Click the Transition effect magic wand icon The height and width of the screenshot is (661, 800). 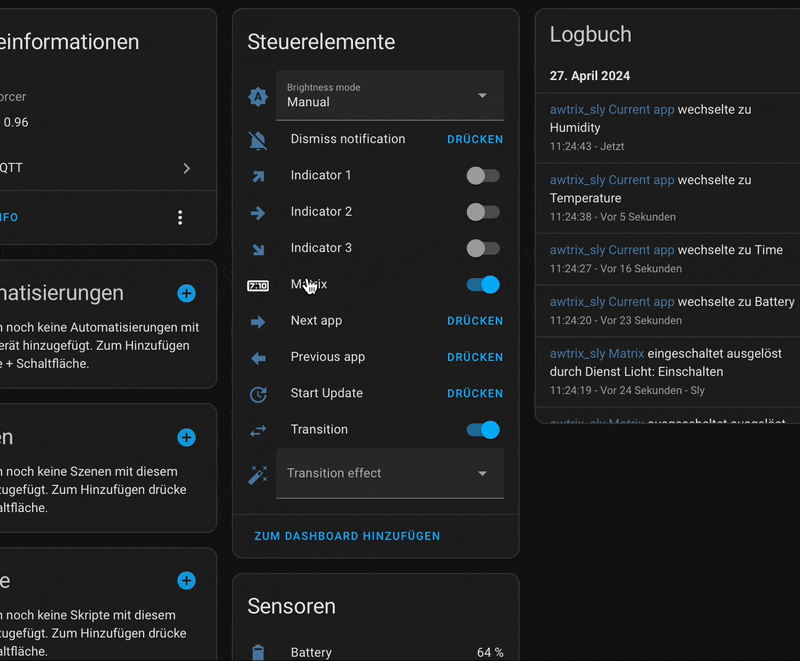[258, 472]
